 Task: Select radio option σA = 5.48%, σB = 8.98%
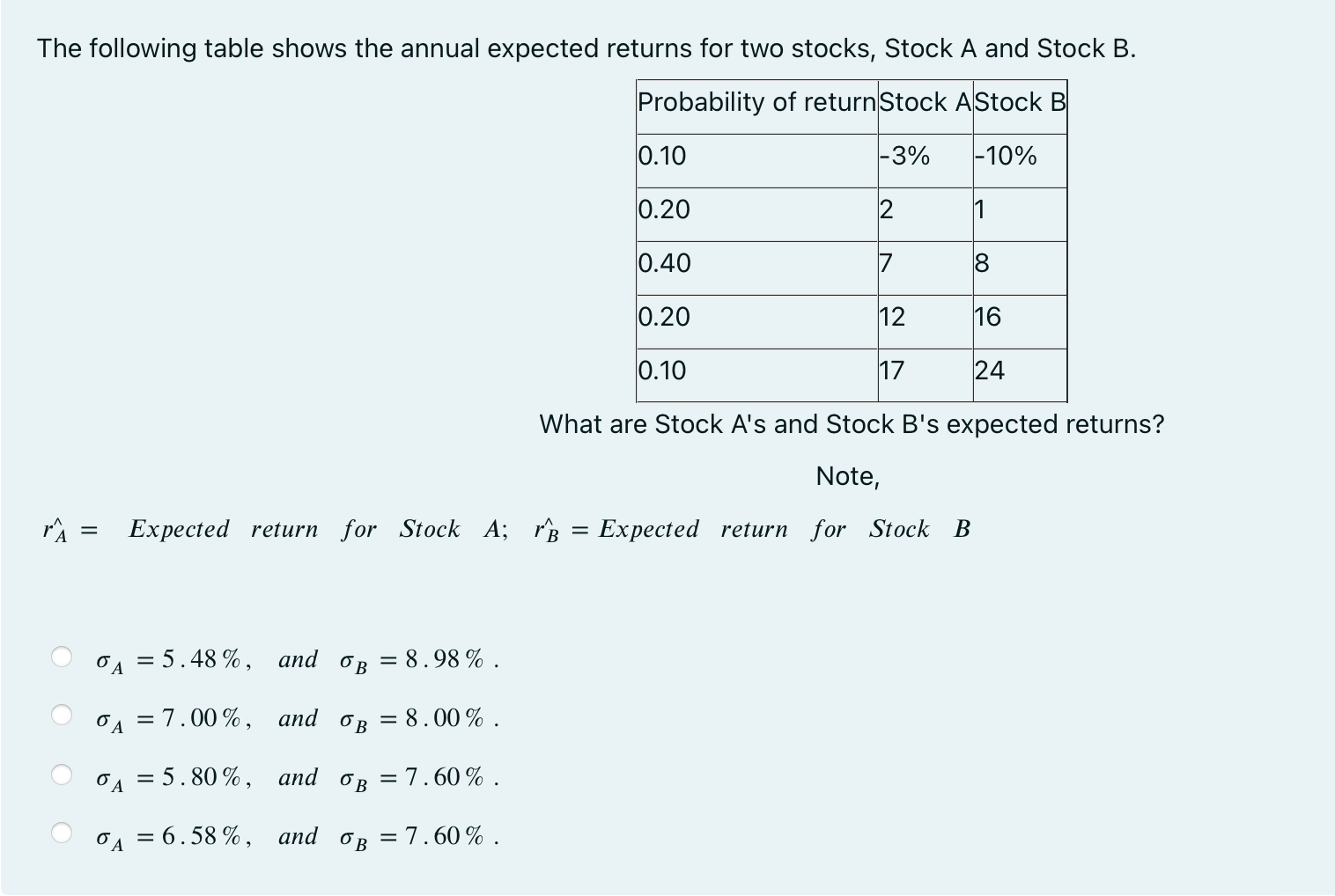click(x=63, y=656)
